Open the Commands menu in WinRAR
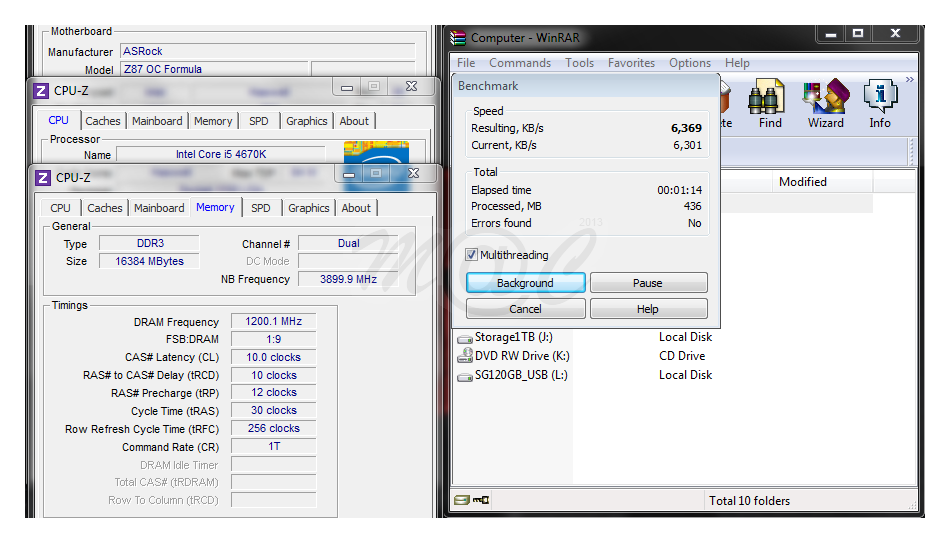The height and width of the screenshot is (543, 950). coord(519,63)
